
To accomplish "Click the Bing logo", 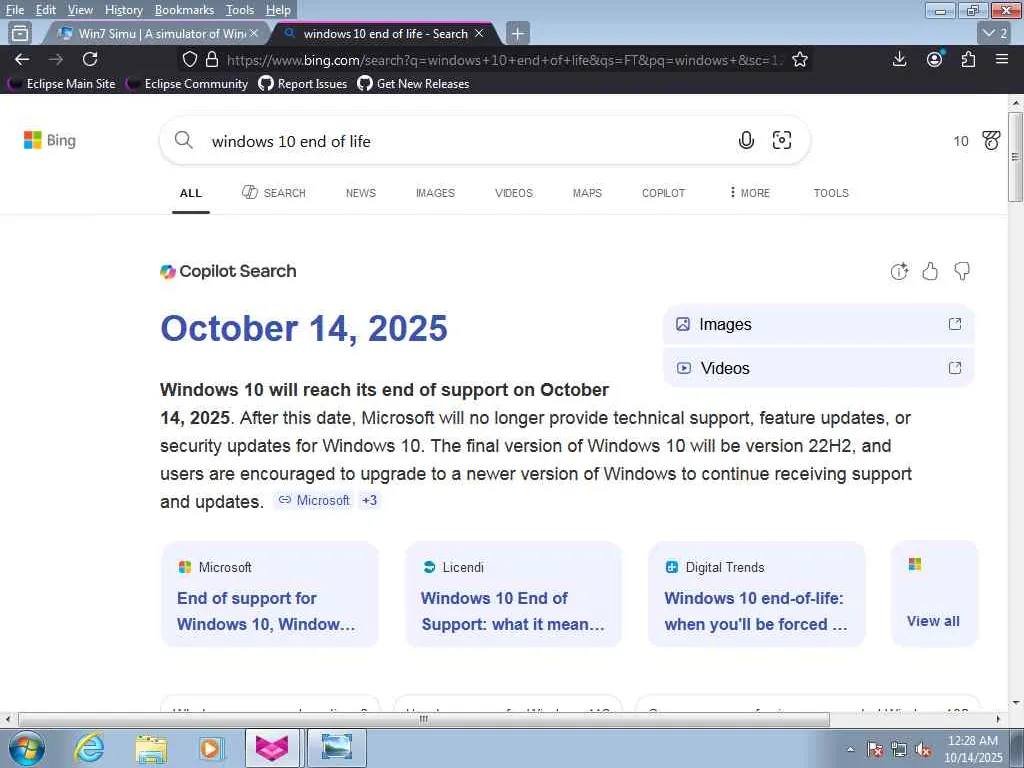I will tap(50, 140).
